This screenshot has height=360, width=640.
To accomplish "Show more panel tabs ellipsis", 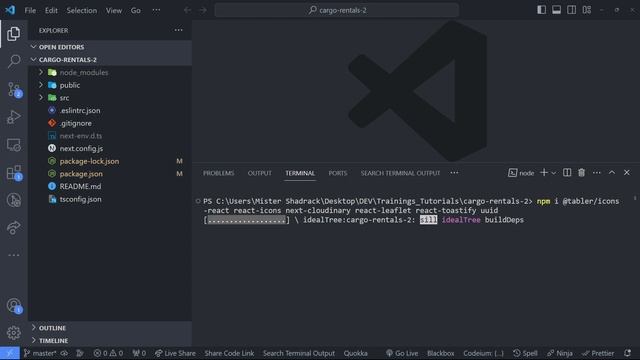I will pyautogui.click(x=454, y=173).
